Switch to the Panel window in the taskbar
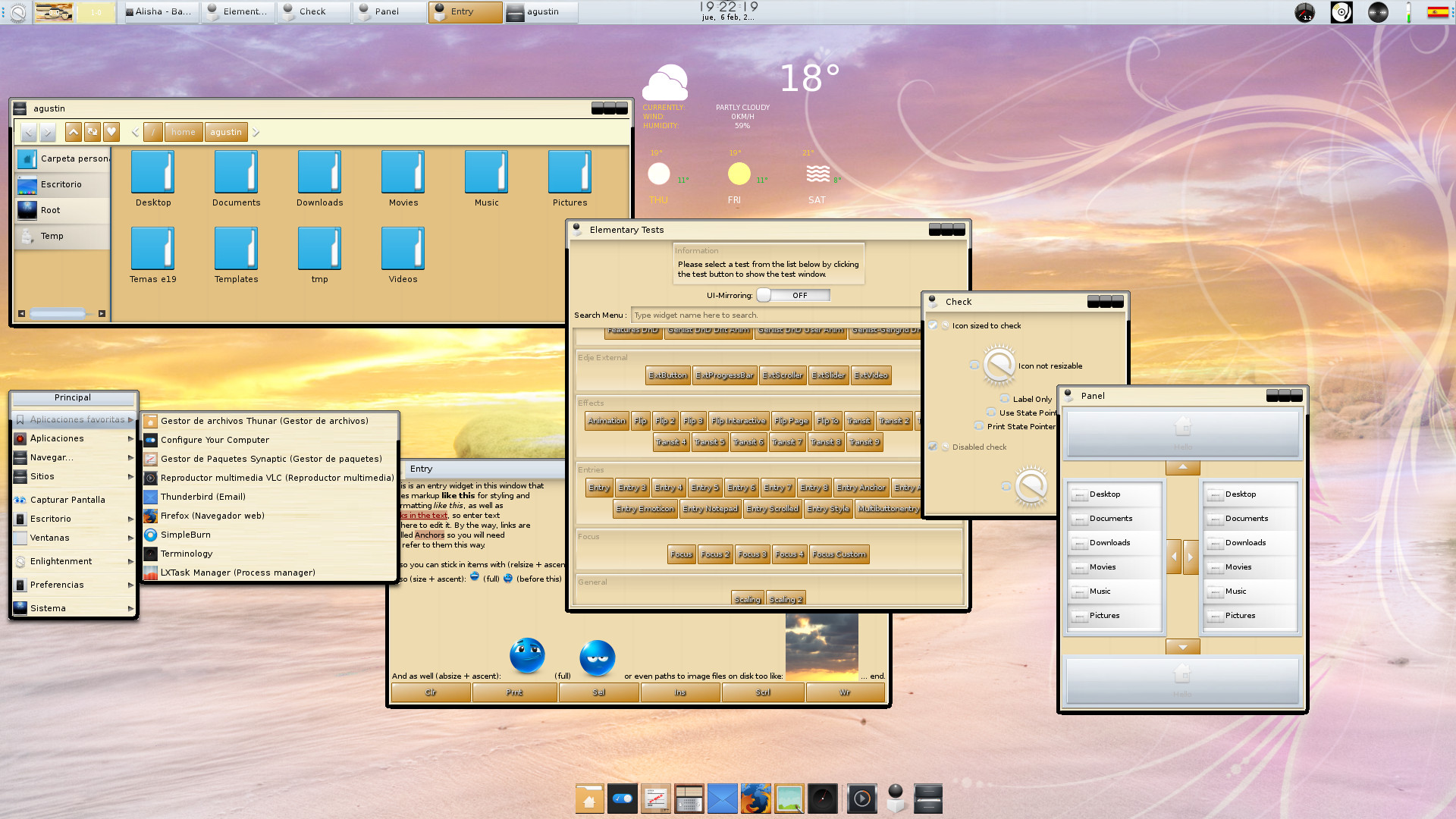This screenshot has height=819, width=1456. [x=389, y=11]
